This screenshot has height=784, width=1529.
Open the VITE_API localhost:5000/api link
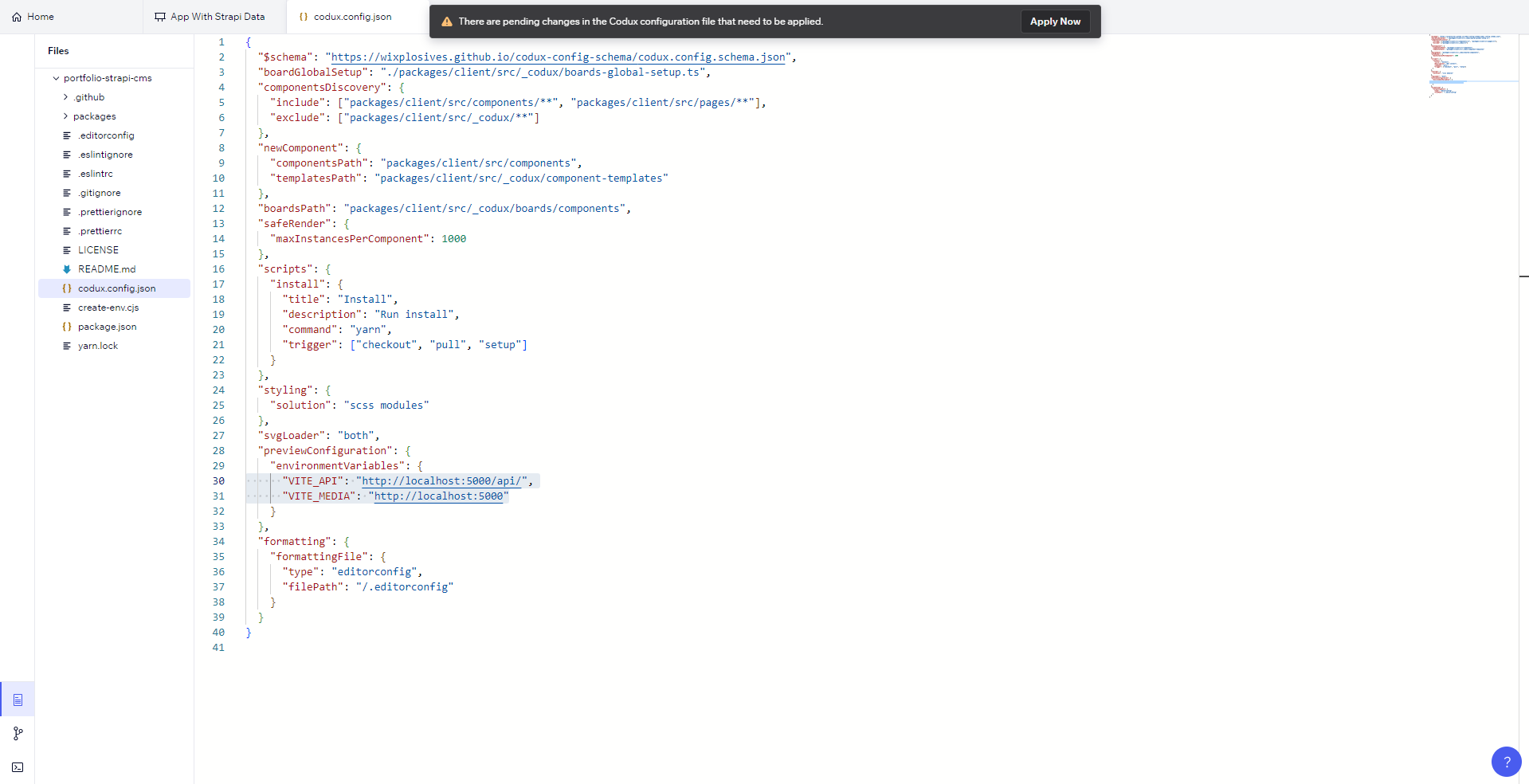442,481
